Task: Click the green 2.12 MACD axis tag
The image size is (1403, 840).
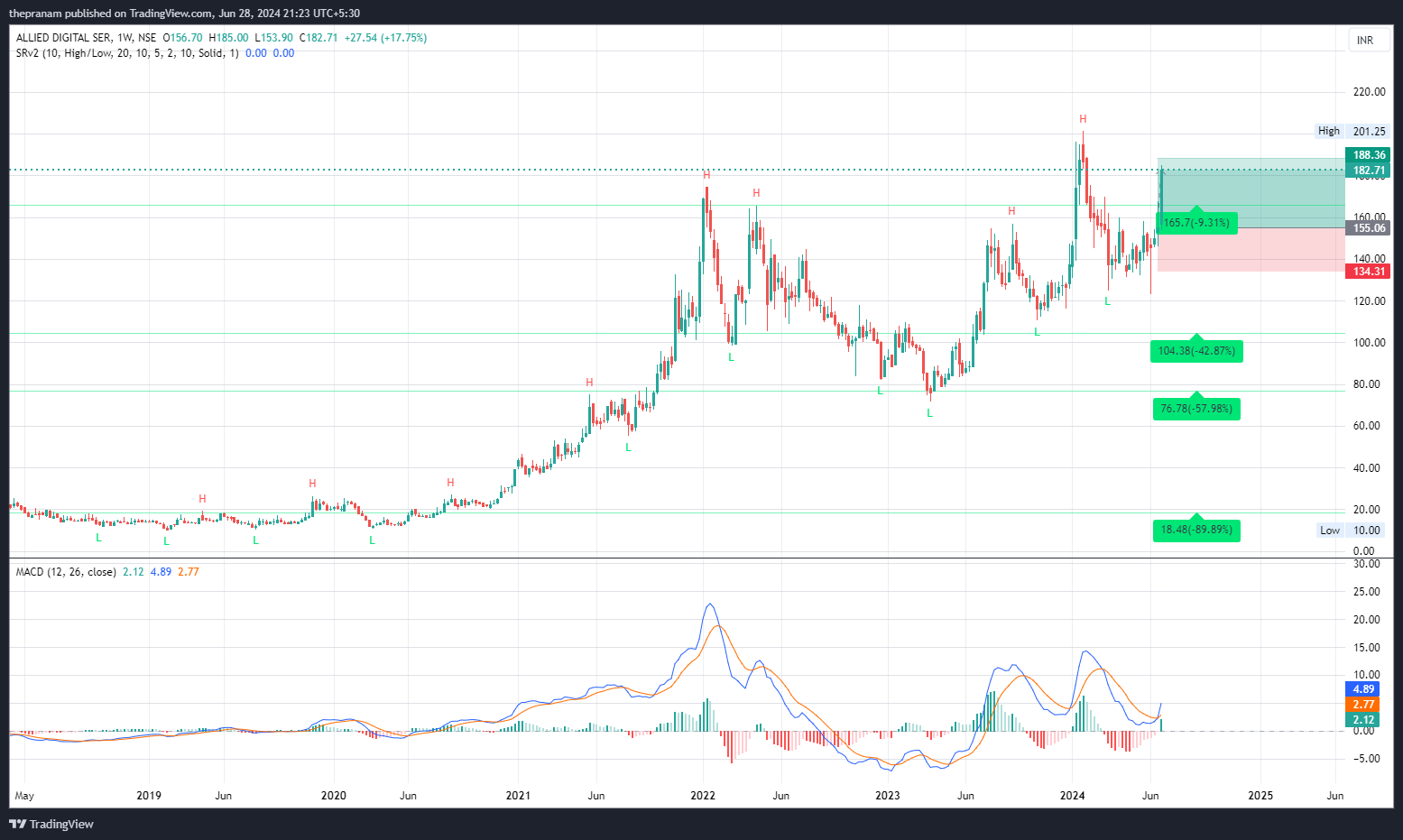Action: pos(1362,720)
